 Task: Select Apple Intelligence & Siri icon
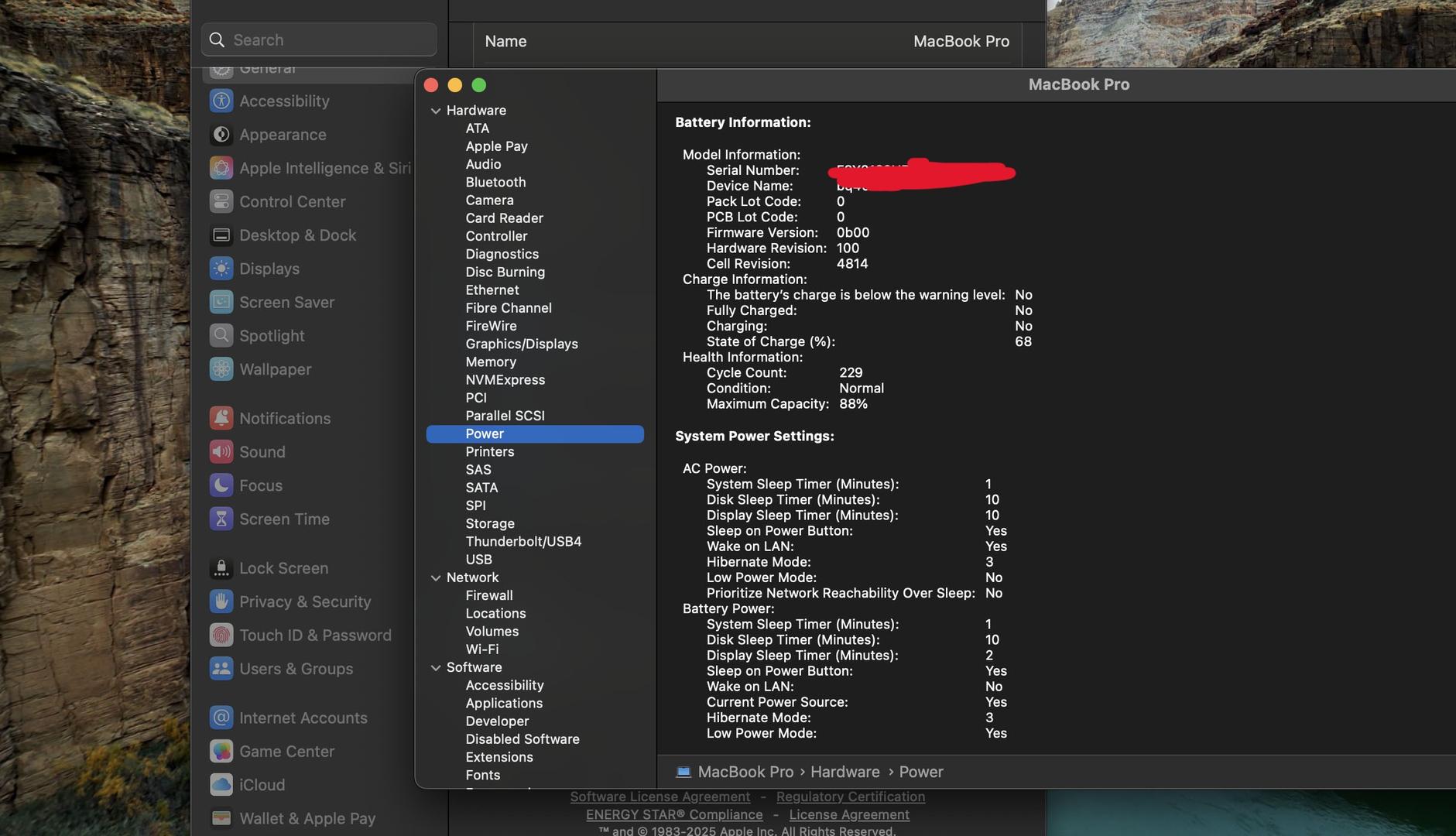click(x=221, y=168)
